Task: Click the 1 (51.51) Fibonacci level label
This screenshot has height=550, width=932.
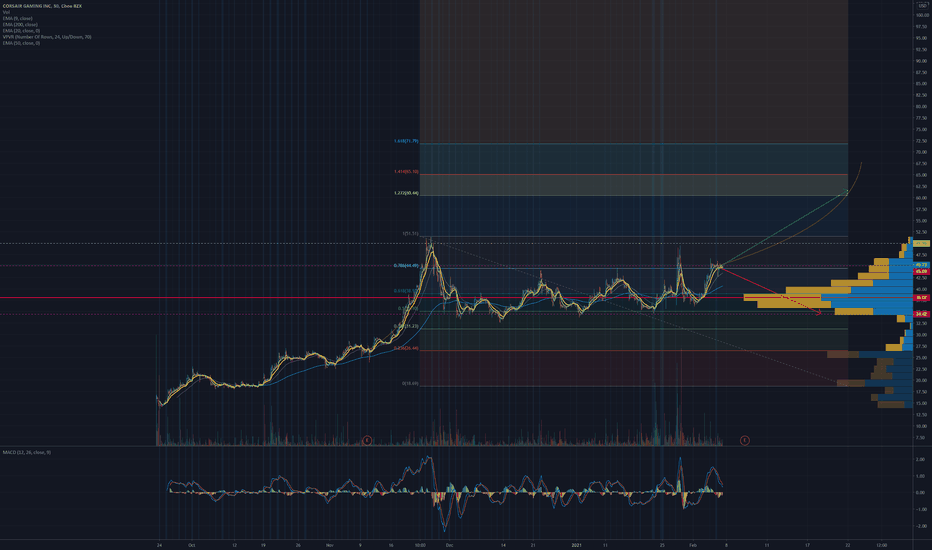Action: point(410,234)
